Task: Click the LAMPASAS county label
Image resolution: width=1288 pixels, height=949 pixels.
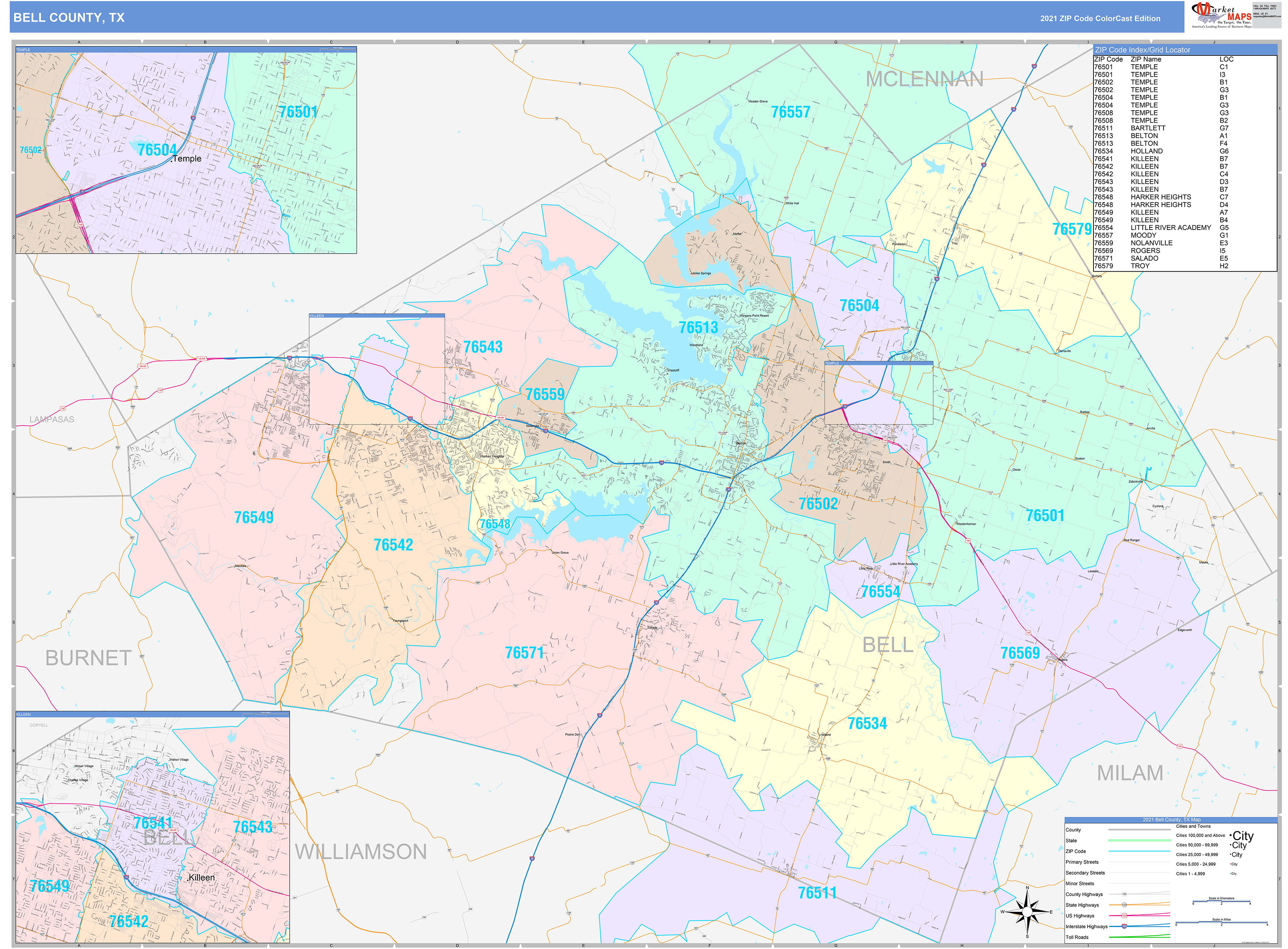Action: (x=52, y=419)
